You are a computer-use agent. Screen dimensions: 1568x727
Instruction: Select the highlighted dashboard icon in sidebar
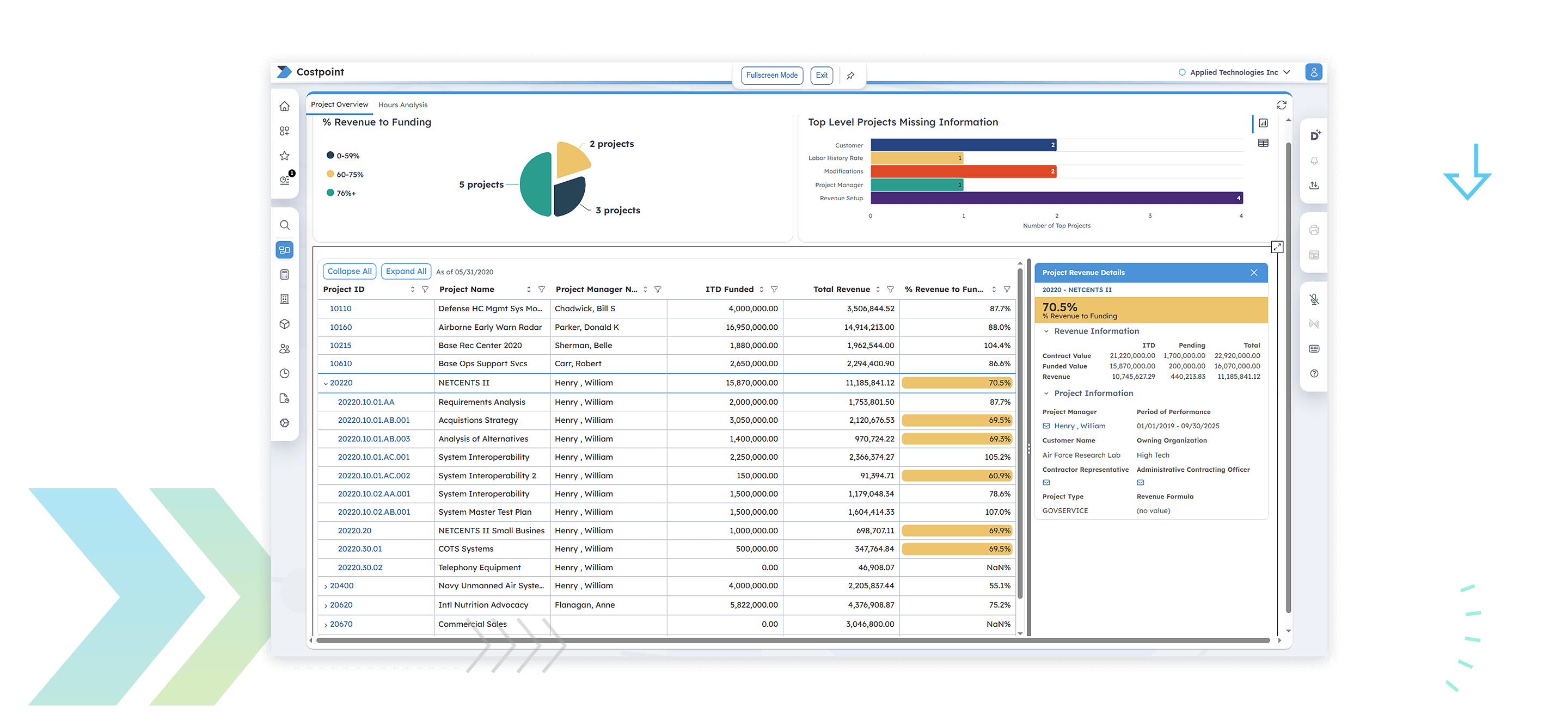click(x=284, y=250)
